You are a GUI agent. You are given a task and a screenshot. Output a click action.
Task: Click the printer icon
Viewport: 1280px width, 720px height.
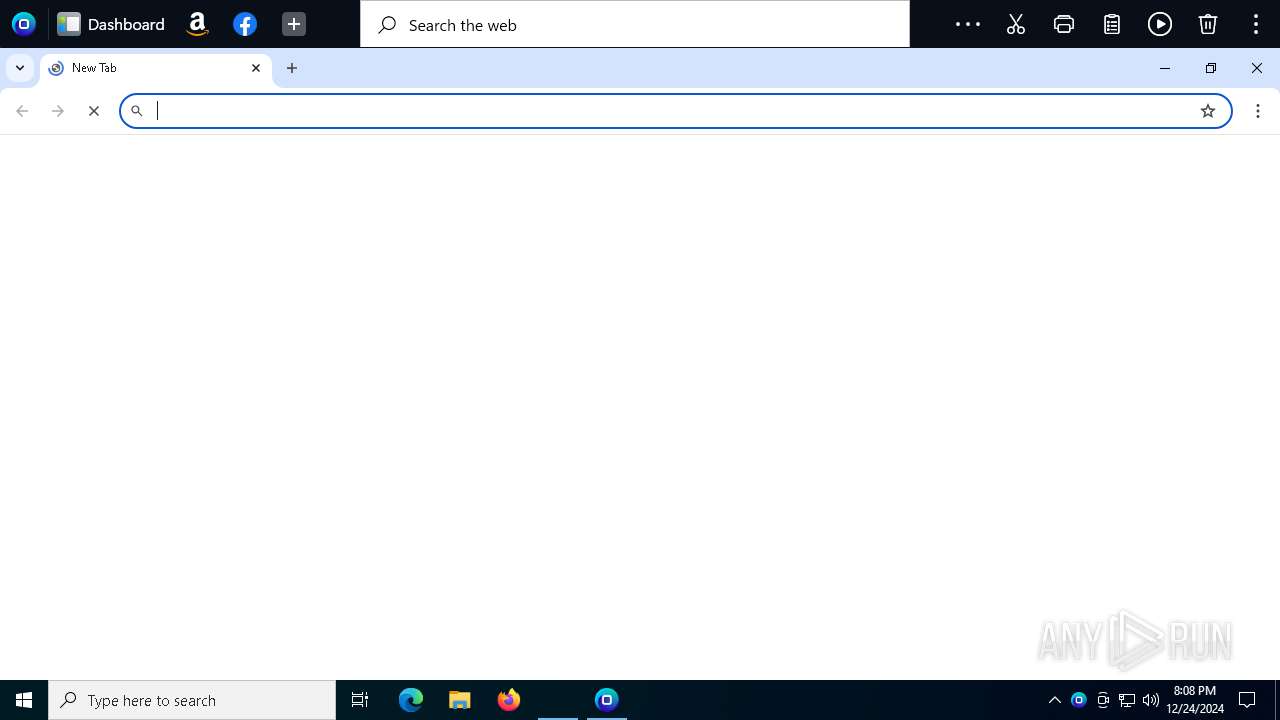1064,24
